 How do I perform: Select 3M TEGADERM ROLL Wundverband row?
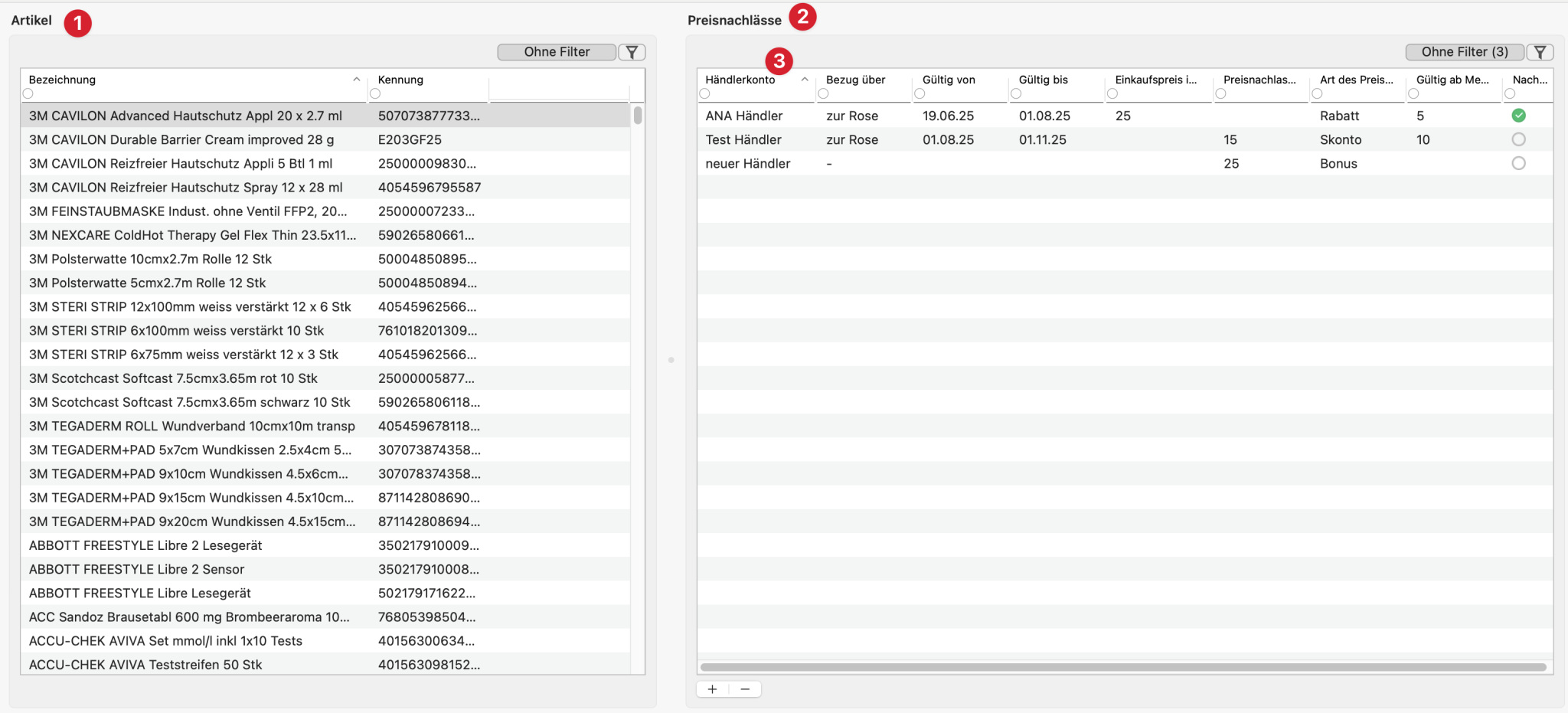(325, 426)
